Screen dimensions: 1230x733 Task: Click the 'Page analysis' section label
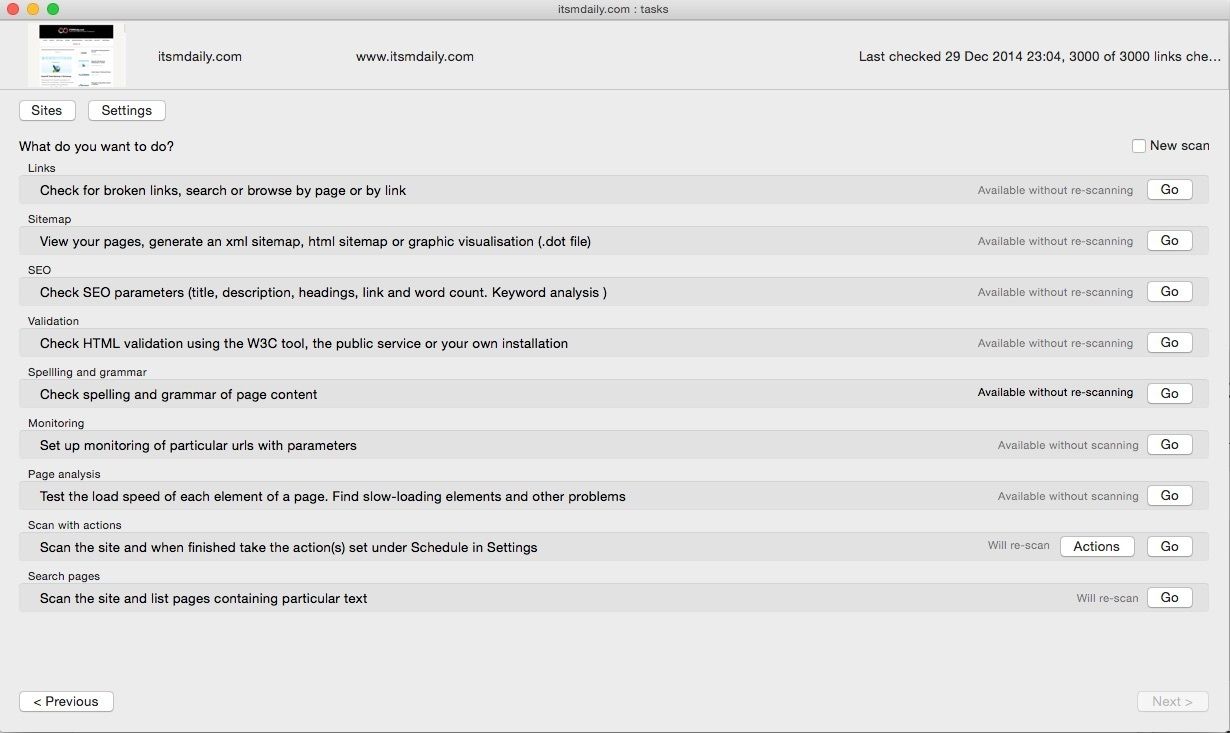[x=64, y=474]
